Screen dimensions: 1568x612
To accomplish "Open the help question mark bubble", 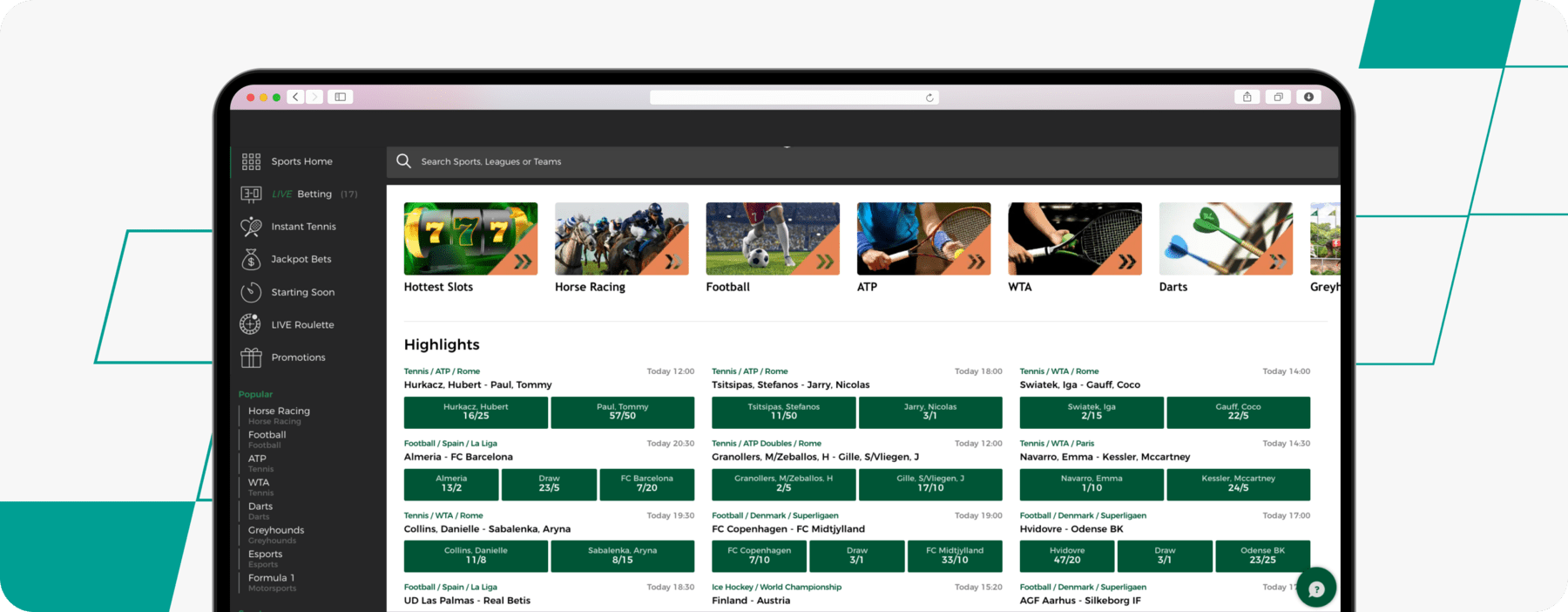I will tap(1316, 588).
